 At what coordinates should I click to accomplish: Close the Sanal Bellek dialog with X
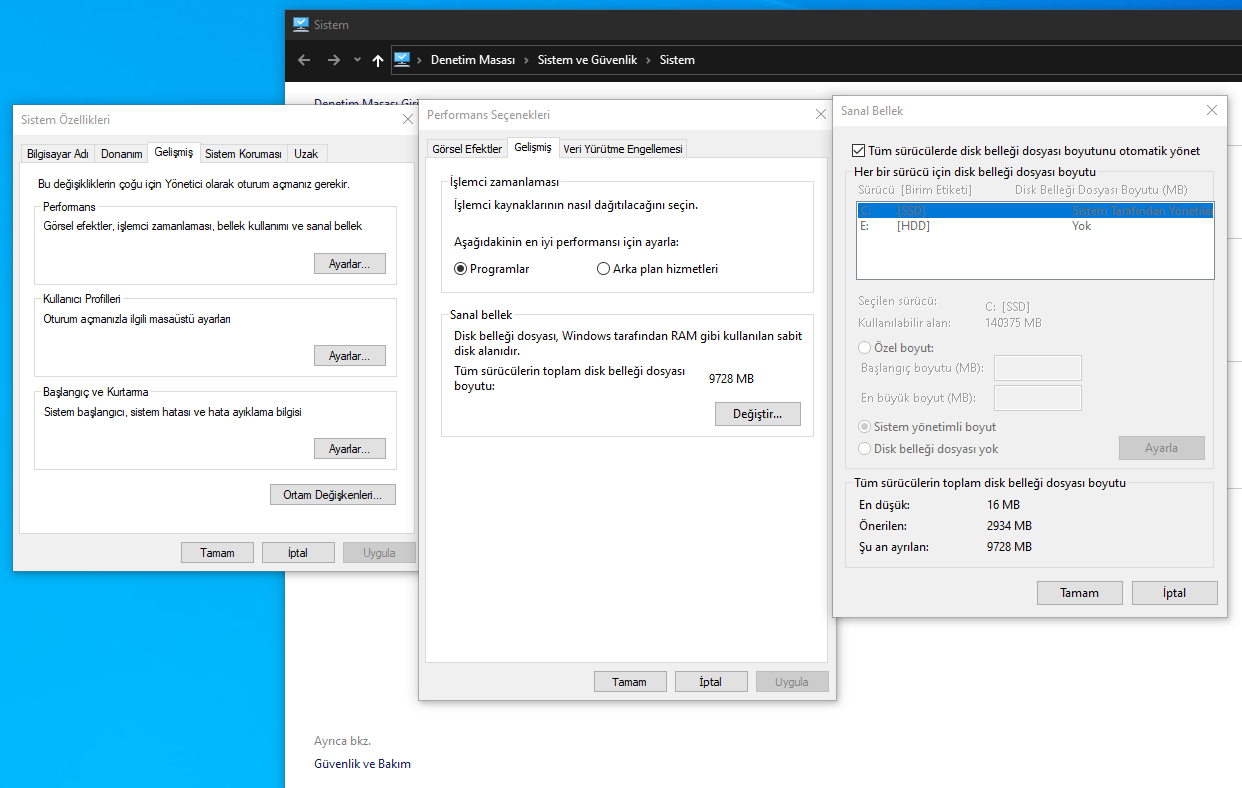tap(1212, 111)
